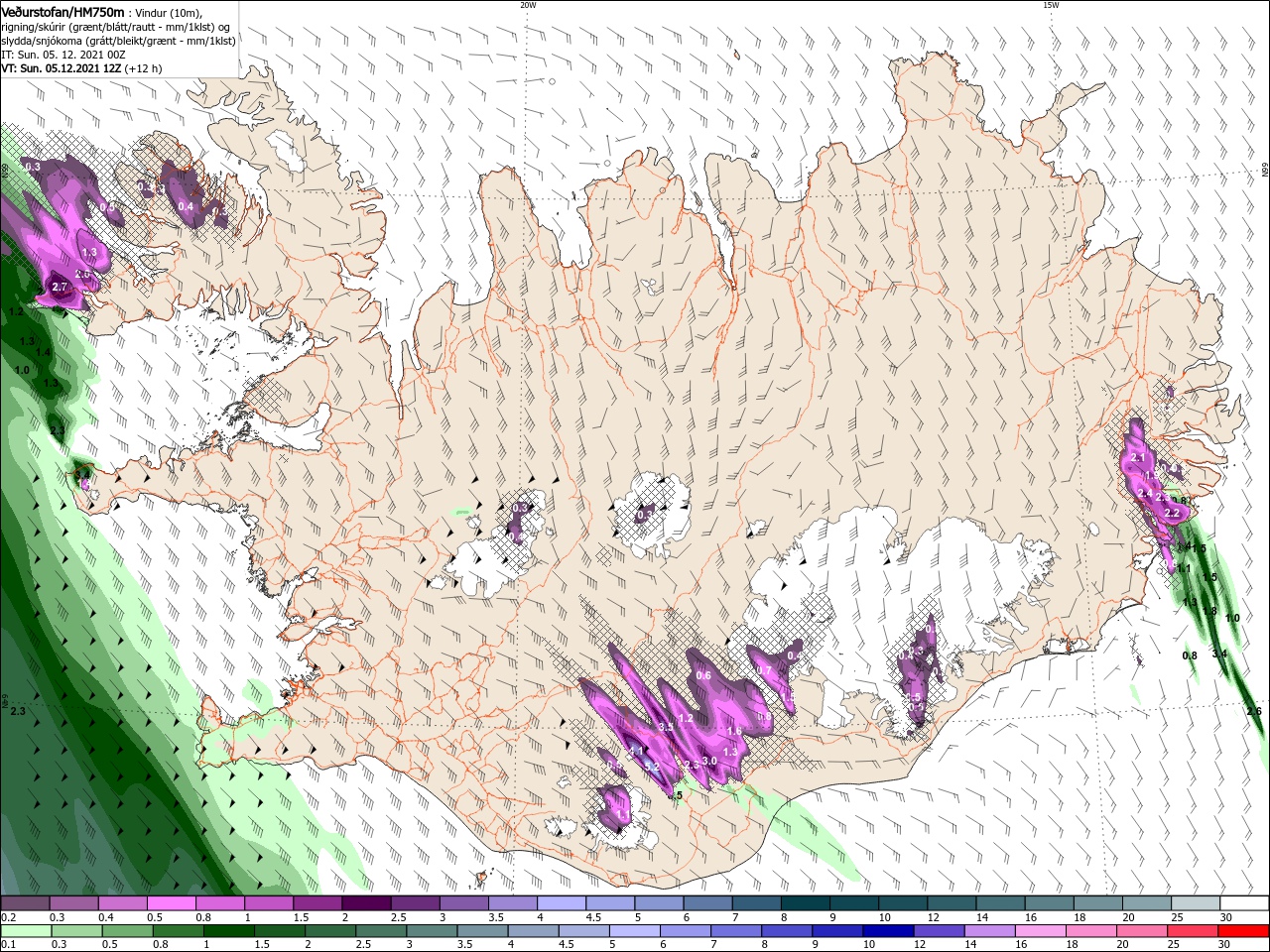Click the 2.7 snowfall value on the map
This screenshot has height=952, width=1270.
[59, 287]
